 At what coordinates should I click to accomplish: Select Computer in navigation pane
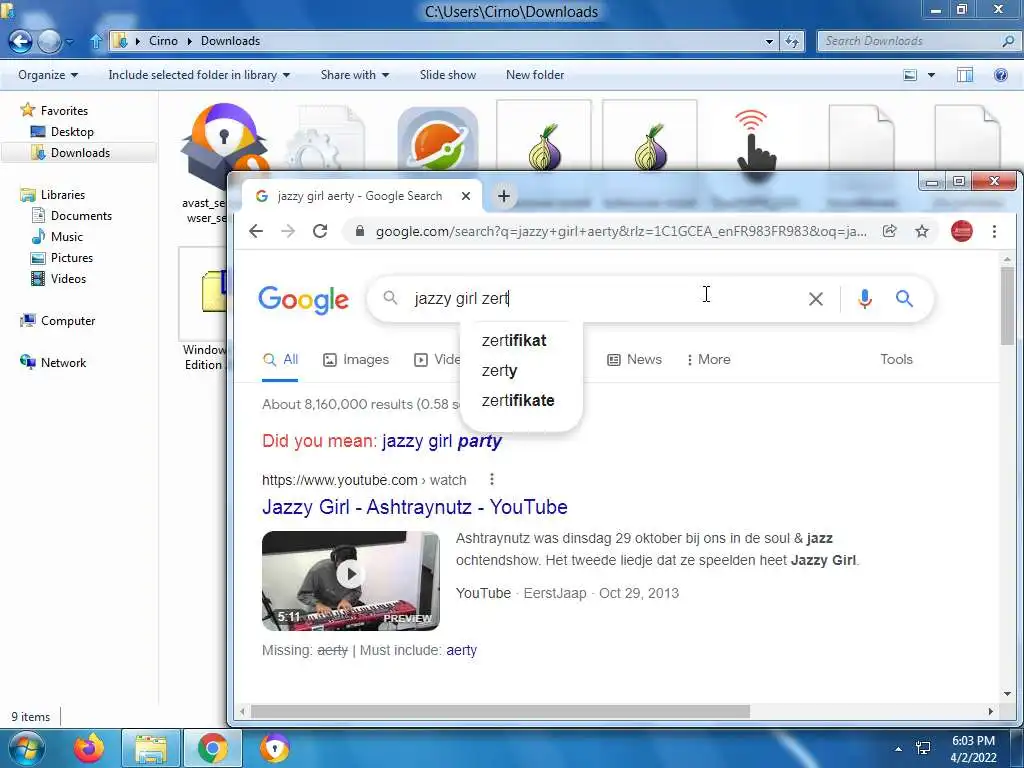(x=58, y=321)
